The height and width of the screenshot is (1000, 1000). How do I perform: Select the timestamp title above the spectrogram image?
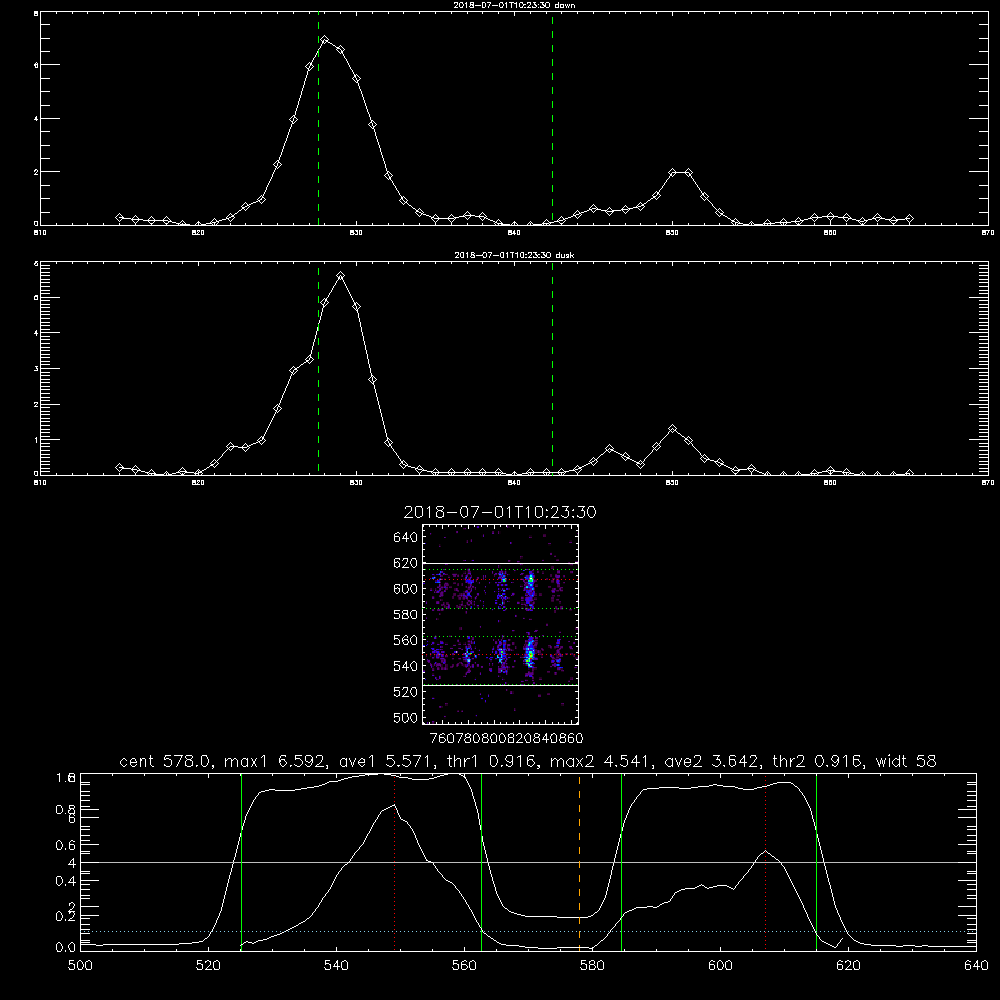(500, 513)
